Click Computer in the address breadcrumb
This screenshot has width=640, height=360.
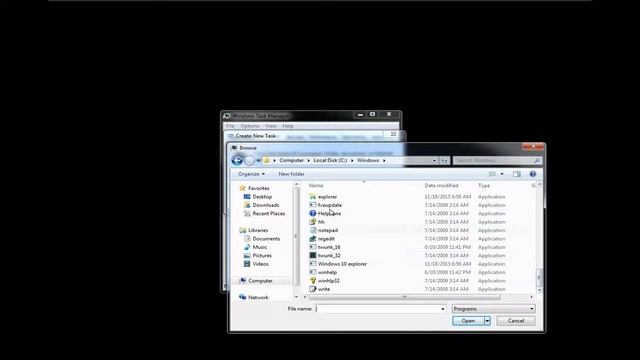(291, 160)
